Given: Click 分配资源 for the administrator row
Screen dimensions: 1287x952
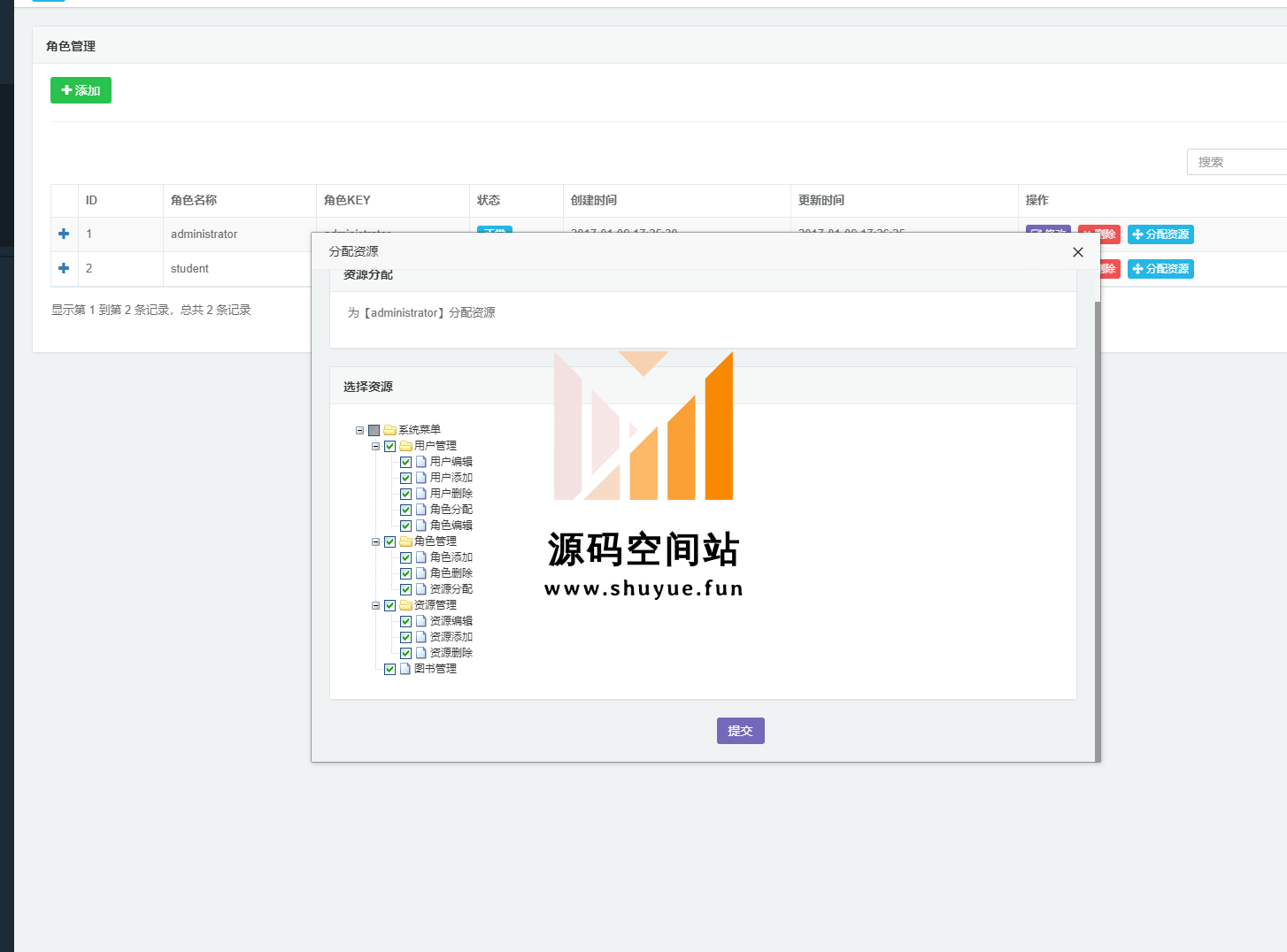Looking at the screenshot, I should point(1160,234).
